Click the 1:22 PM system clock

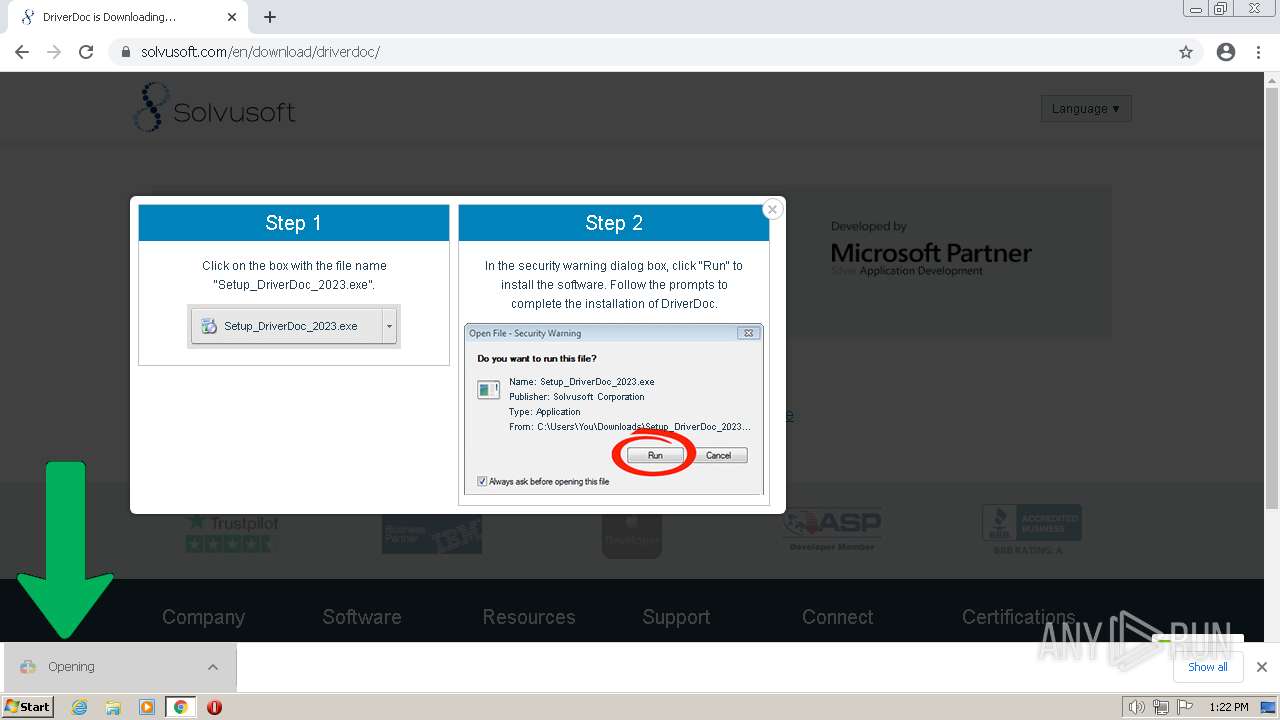(1229, 707)
